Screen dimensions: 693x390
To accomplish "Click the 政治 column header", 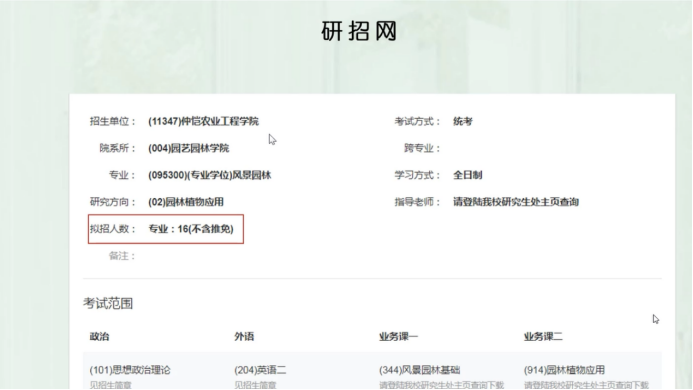I will (x=99, y=336).
